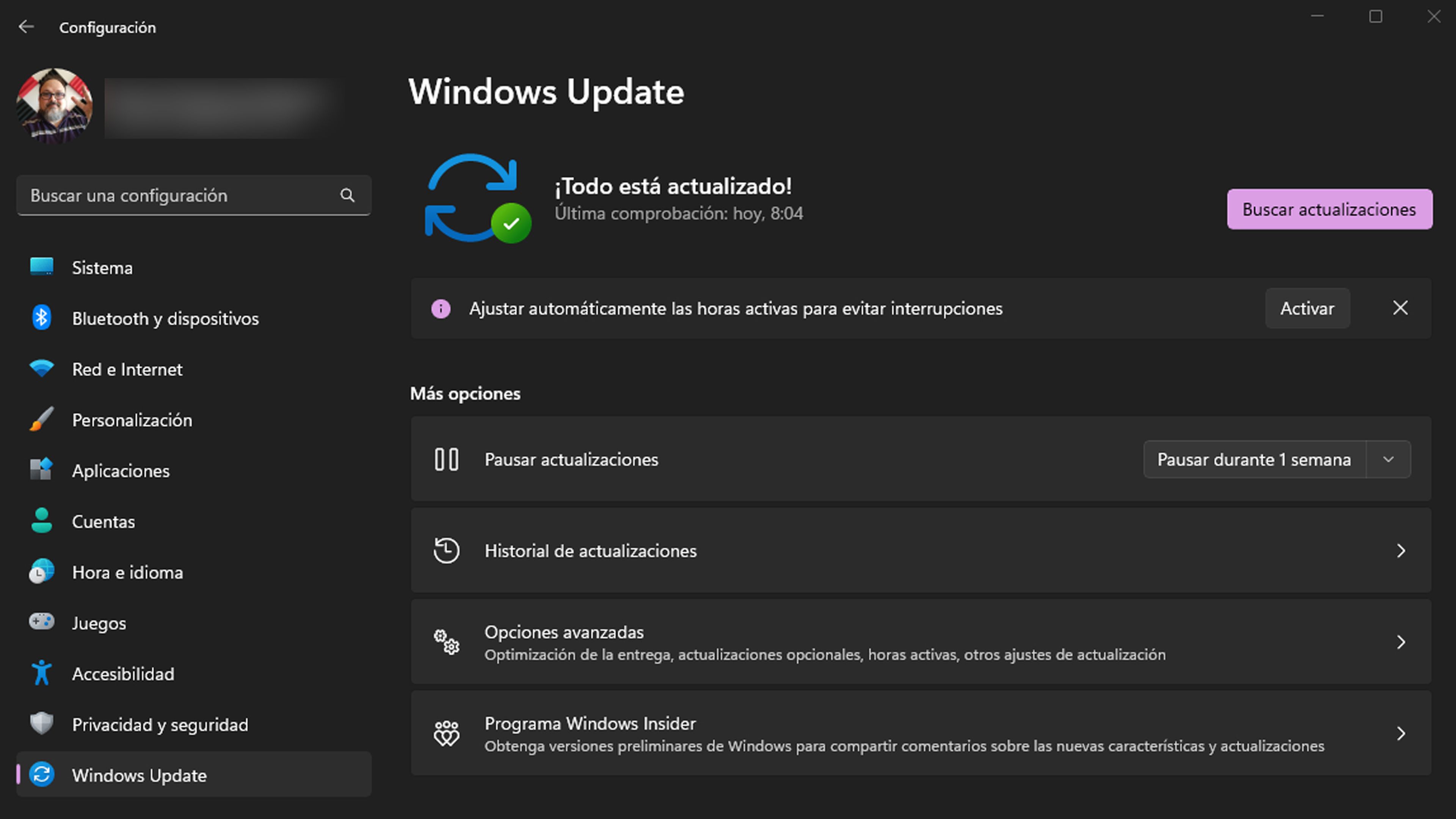Click the search magnifier icon
This screenshot has width=1456, height=819.
tap(347, 196)
